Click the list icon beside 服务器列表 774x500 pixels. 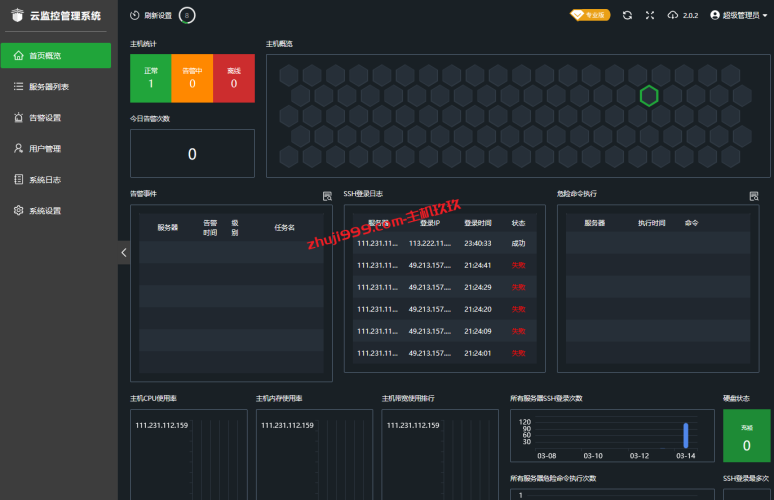(18, 86)
